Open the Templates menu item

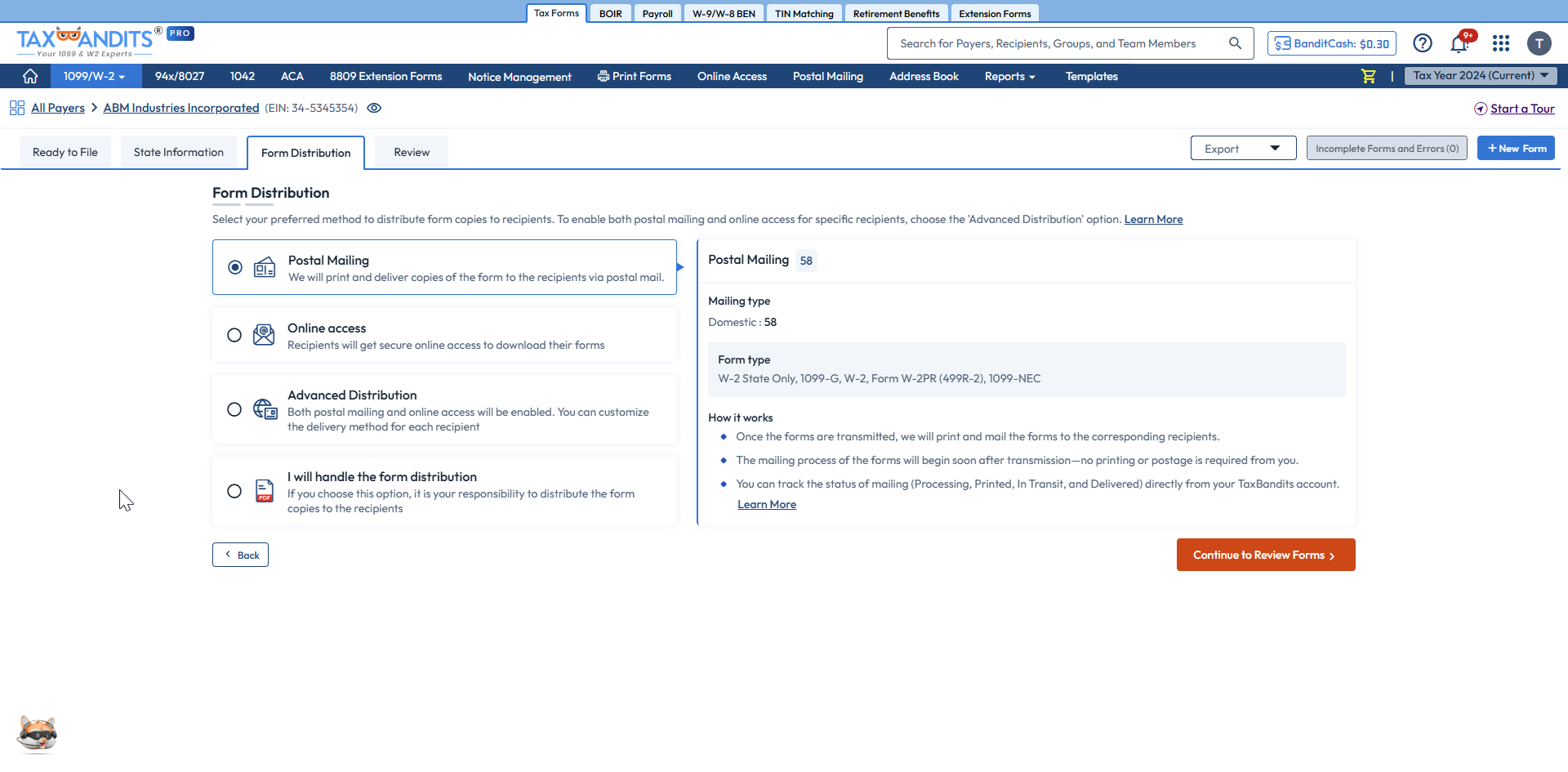click(x=1092, y=76)
